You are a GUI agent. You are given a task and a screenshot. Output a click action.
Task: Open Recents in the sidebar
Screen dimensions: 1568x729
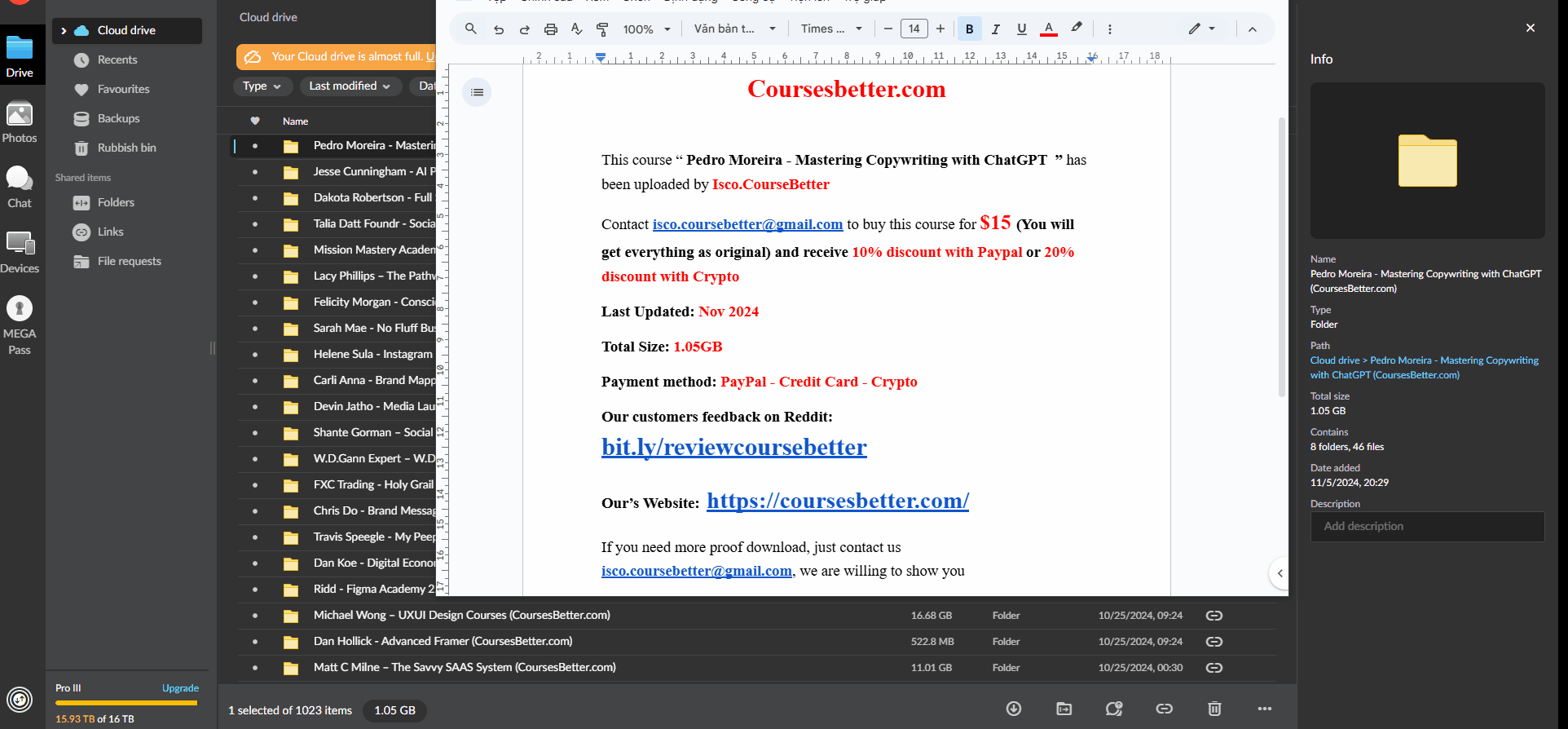tap(117, 60)
